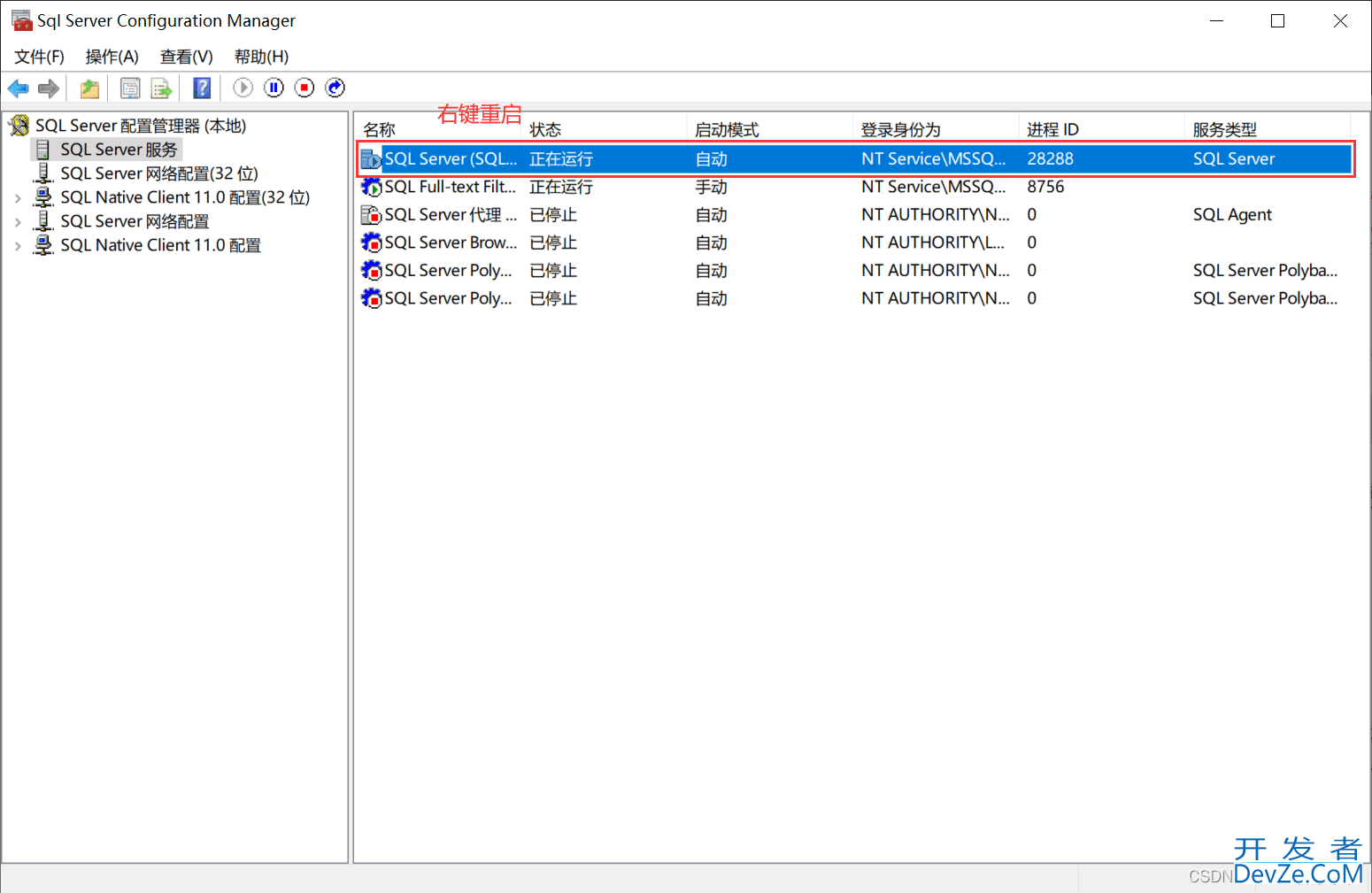Click the first SQL Server Poly... service icon
The height and width of the screenshot is (893, 1372).
tap(371, 271)
